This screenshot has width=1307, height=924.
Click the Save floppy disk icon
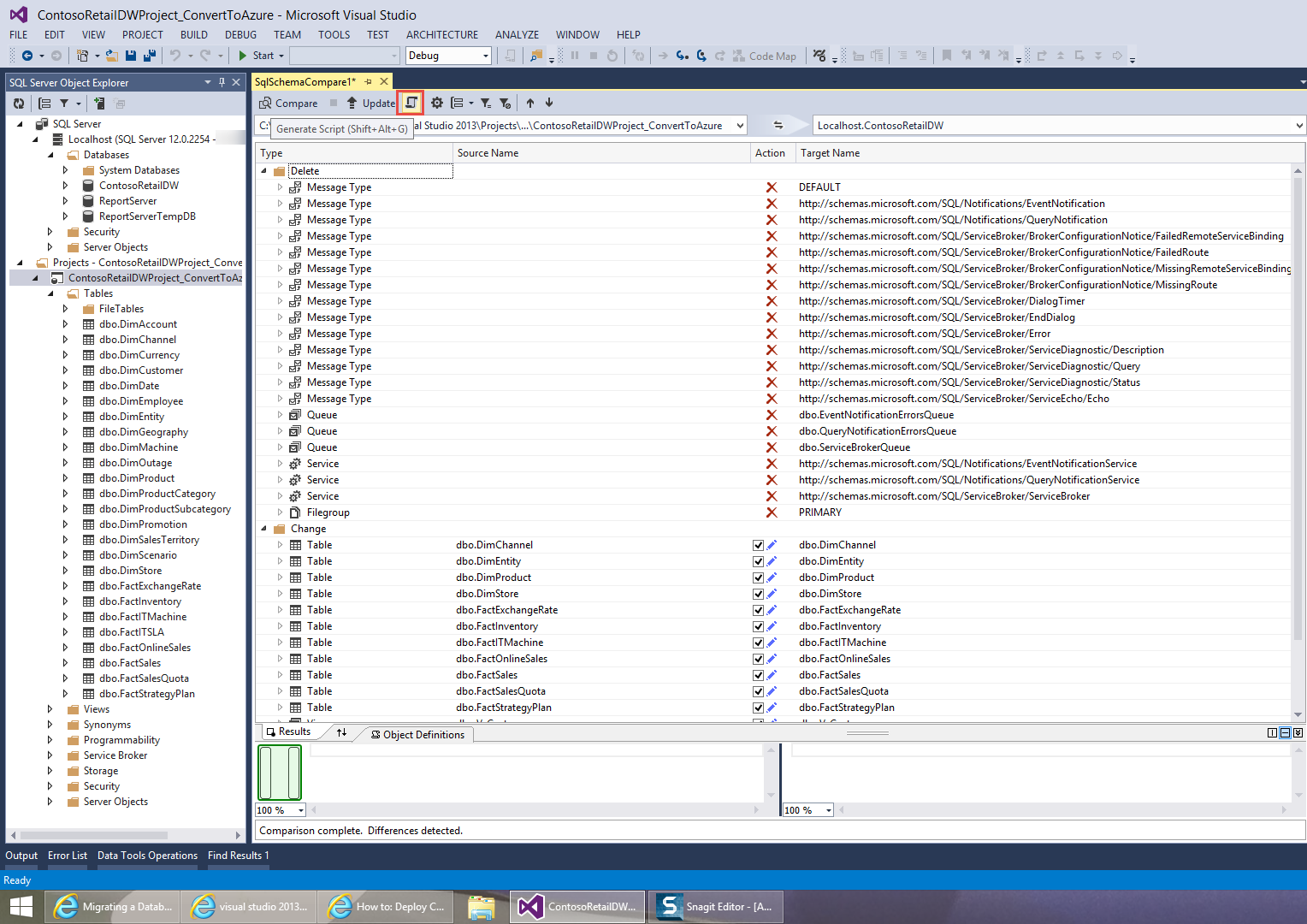click(x=131, y=56)
